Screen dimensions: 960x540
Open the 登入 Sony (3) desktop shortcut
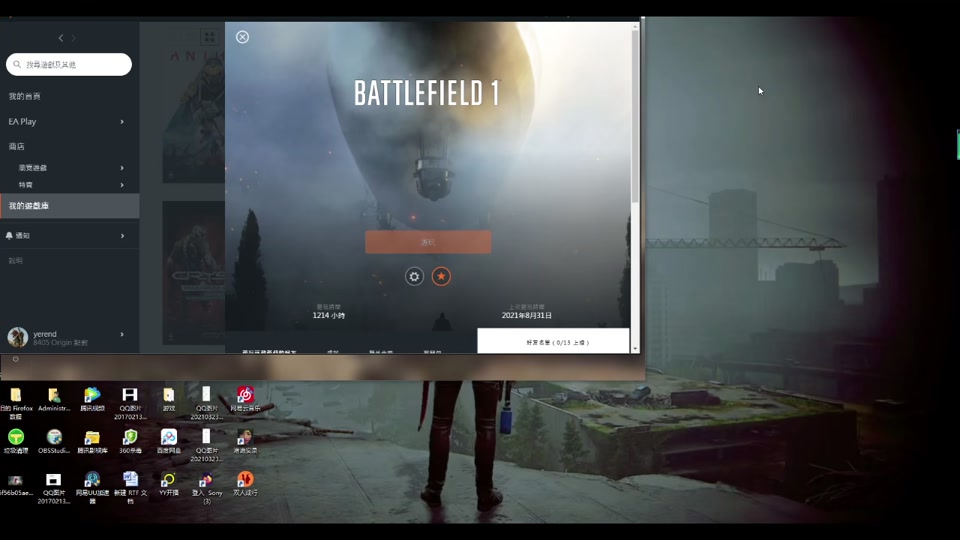[x=206, y=488]
